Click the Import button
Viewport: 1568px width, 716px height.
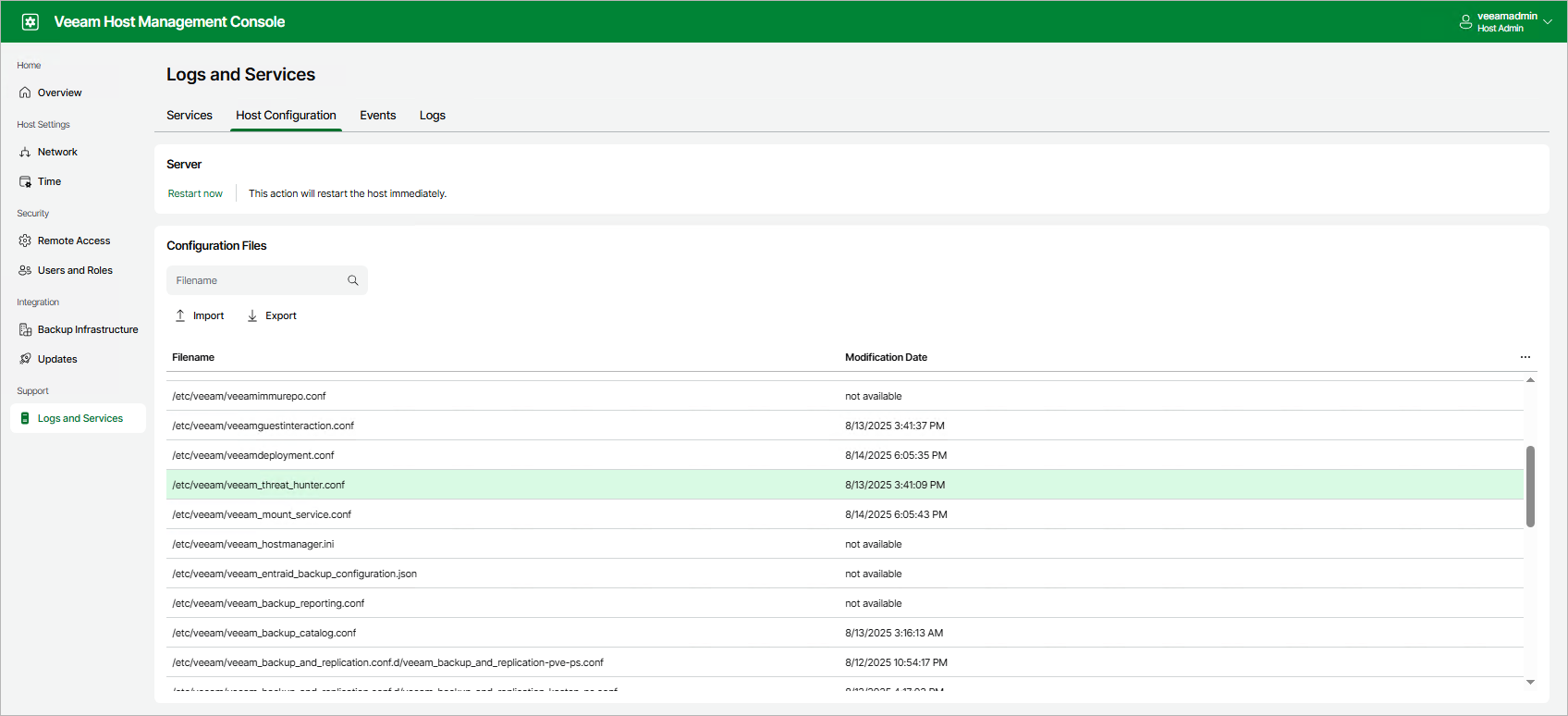pyautogui.click(x=200, y=315)
